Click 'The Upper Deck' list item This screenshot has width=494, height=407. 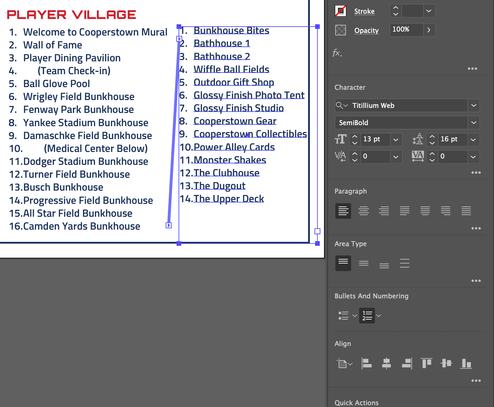pyautogui.click(x=229, y=199)
